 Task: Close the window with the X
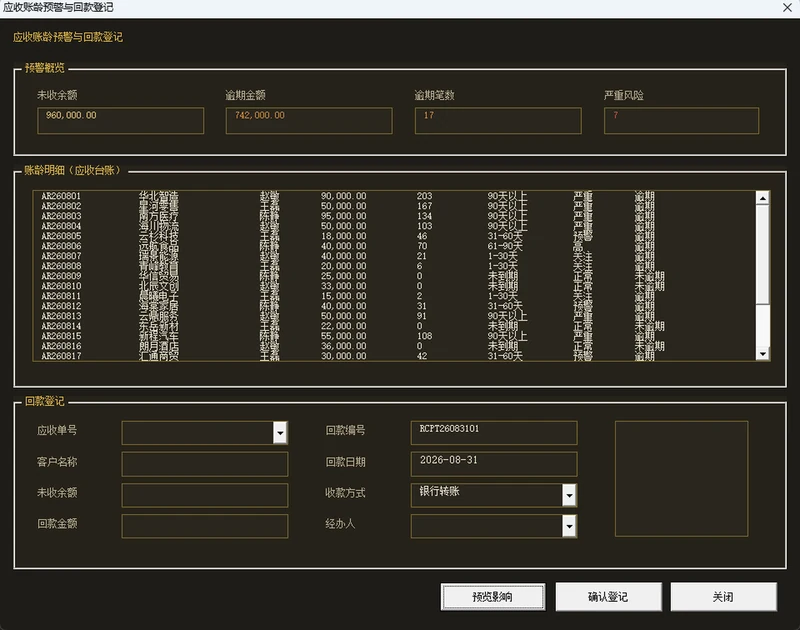click(x=787, y=8)
